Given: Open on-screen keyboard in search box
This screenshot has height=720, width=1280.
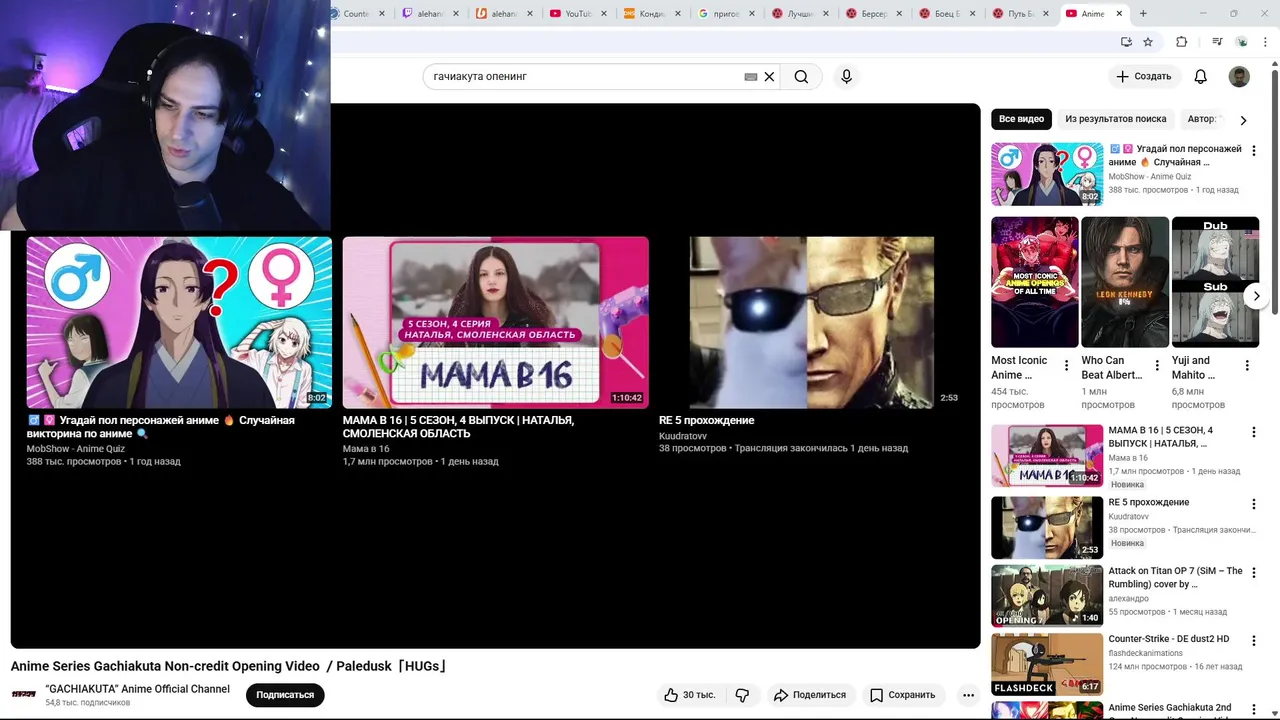Looking at the screenshot, I should pyautogui.click(x=751, y=77).
